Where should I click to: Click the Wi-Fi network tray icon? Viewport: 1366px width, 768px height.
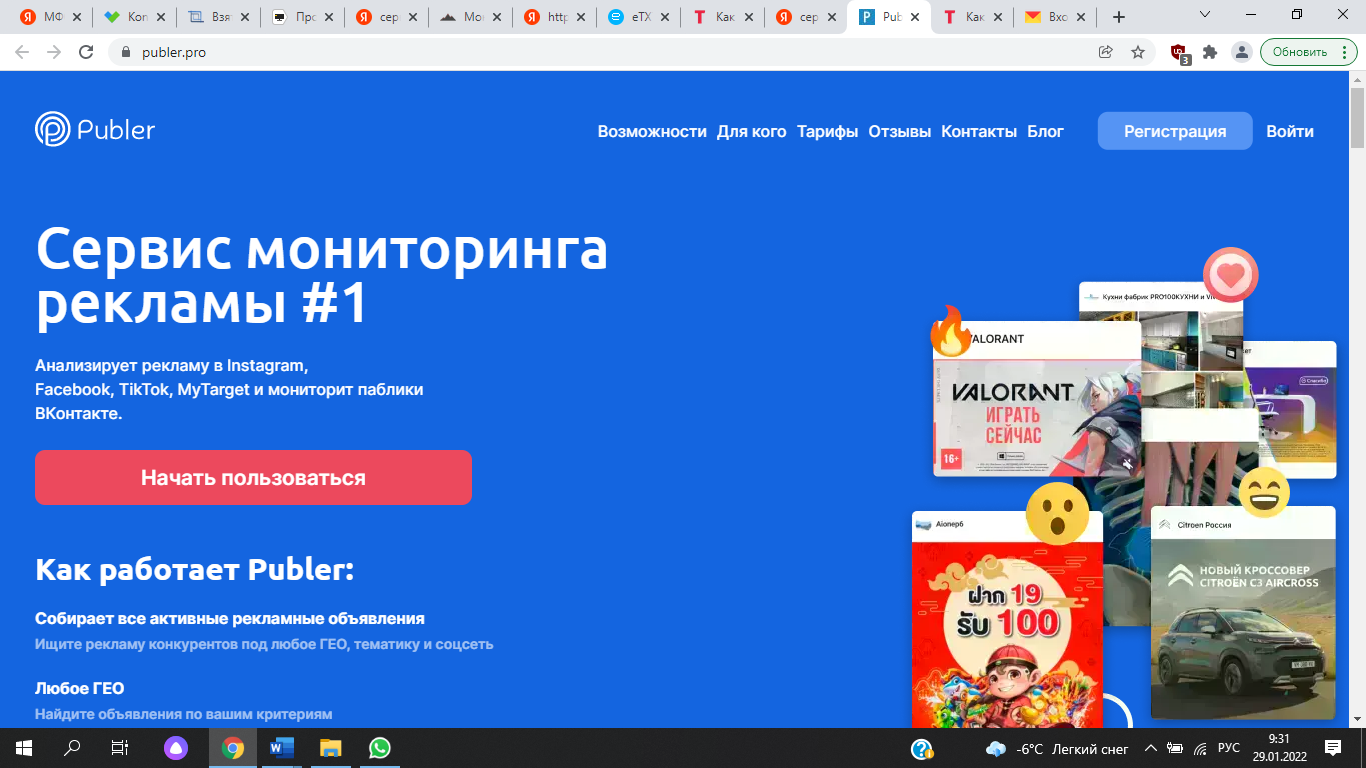coord(1200,749)
